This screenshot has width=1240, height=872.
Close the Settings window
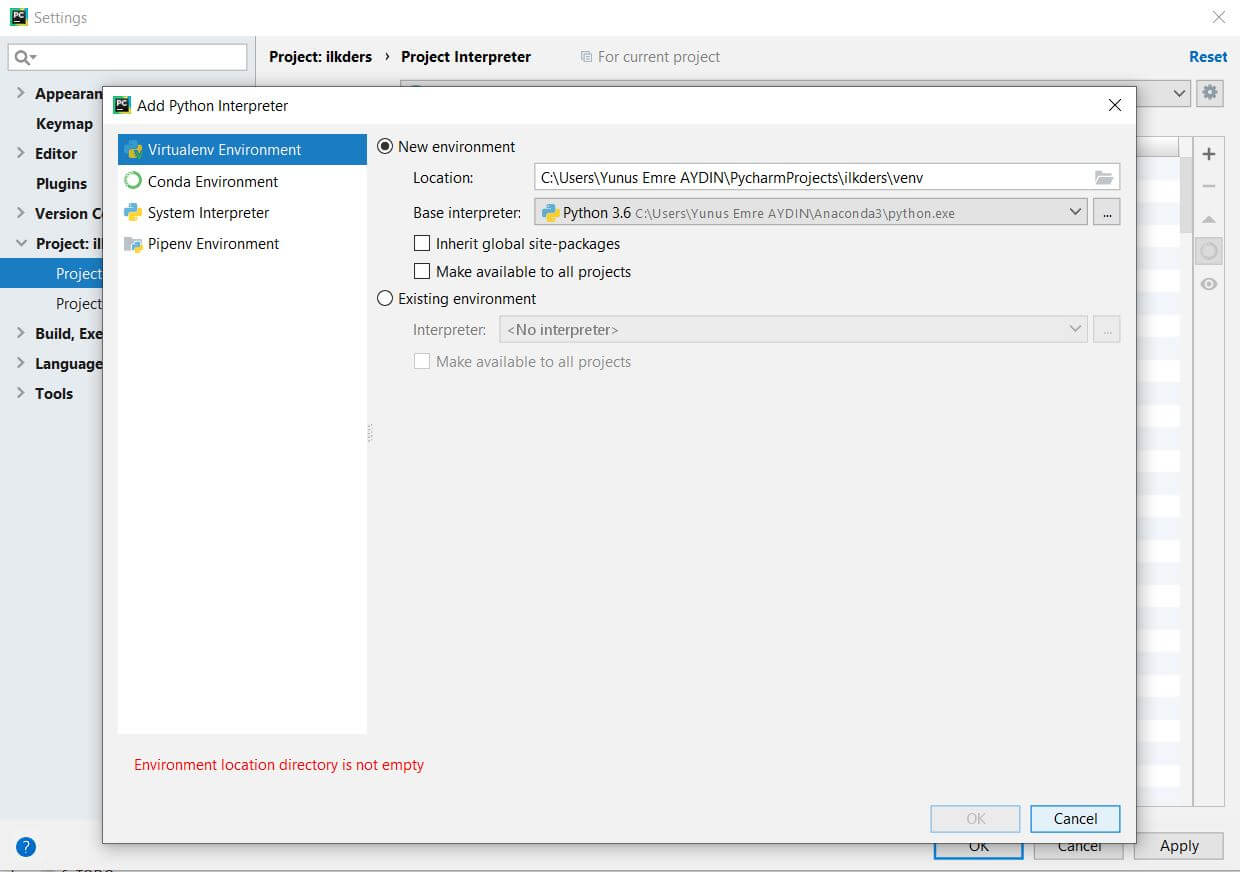tap(1219, 17)
